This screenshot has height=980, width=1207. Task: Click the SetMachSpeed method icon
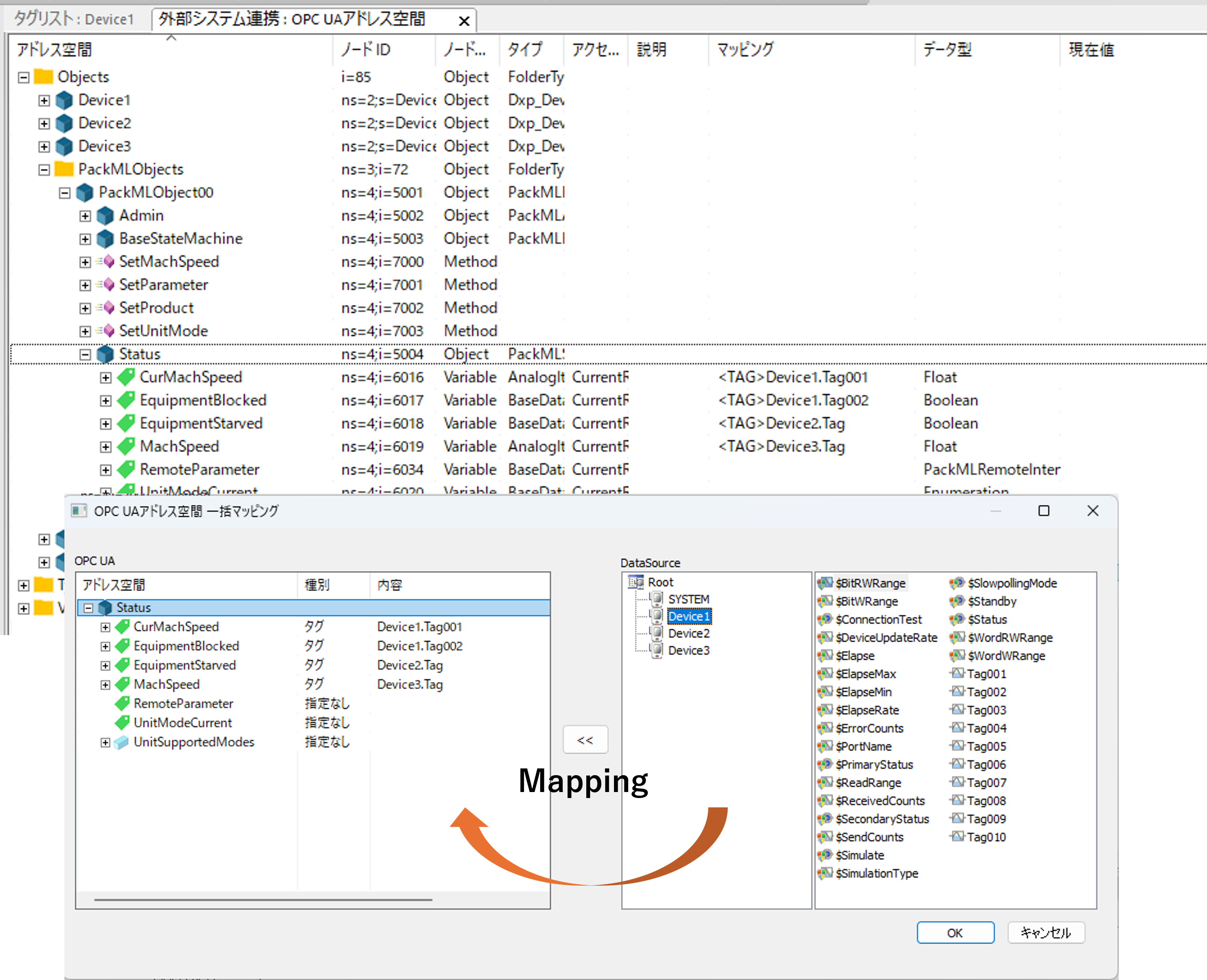(108, 262)
